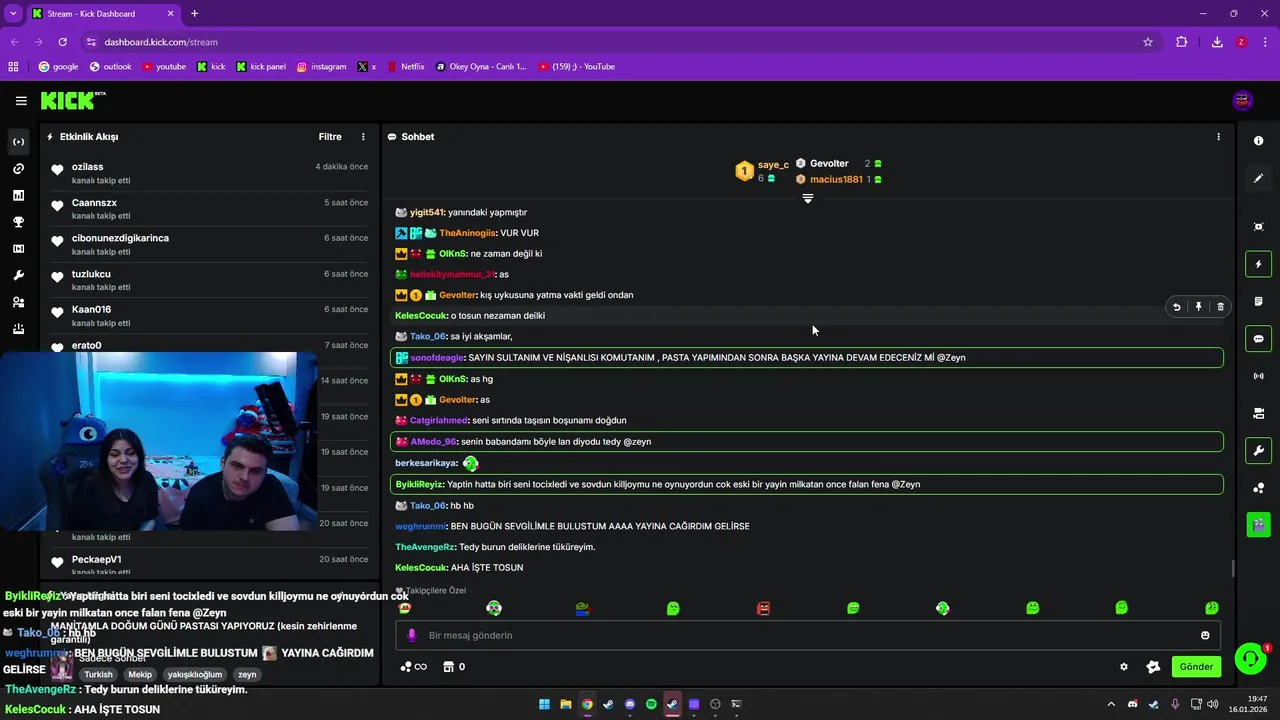Viewport: 1280px width, 720px height.
Task: Click the Turkish tag
Action: [98, 675]
